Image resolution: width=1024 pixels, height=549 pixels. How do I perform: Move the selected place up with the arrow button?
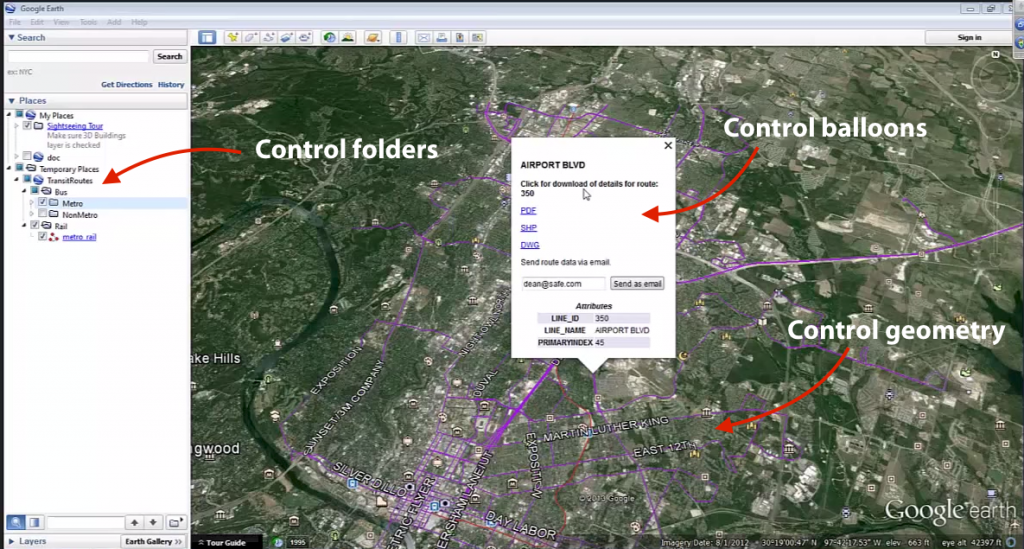tap(134, 522)
